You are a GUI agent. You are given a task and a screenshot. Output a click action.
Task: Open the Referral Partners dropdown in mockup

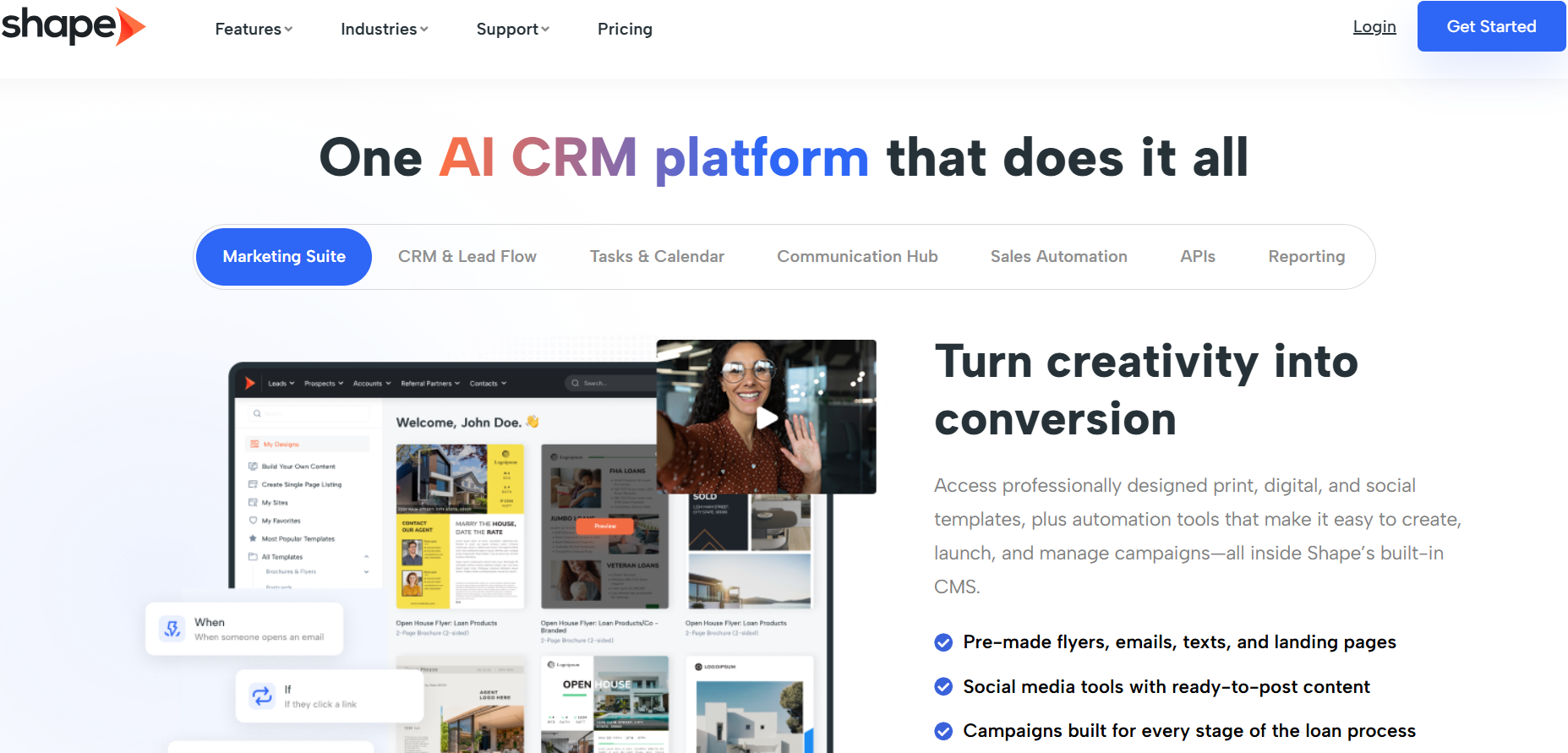[430, 383]
